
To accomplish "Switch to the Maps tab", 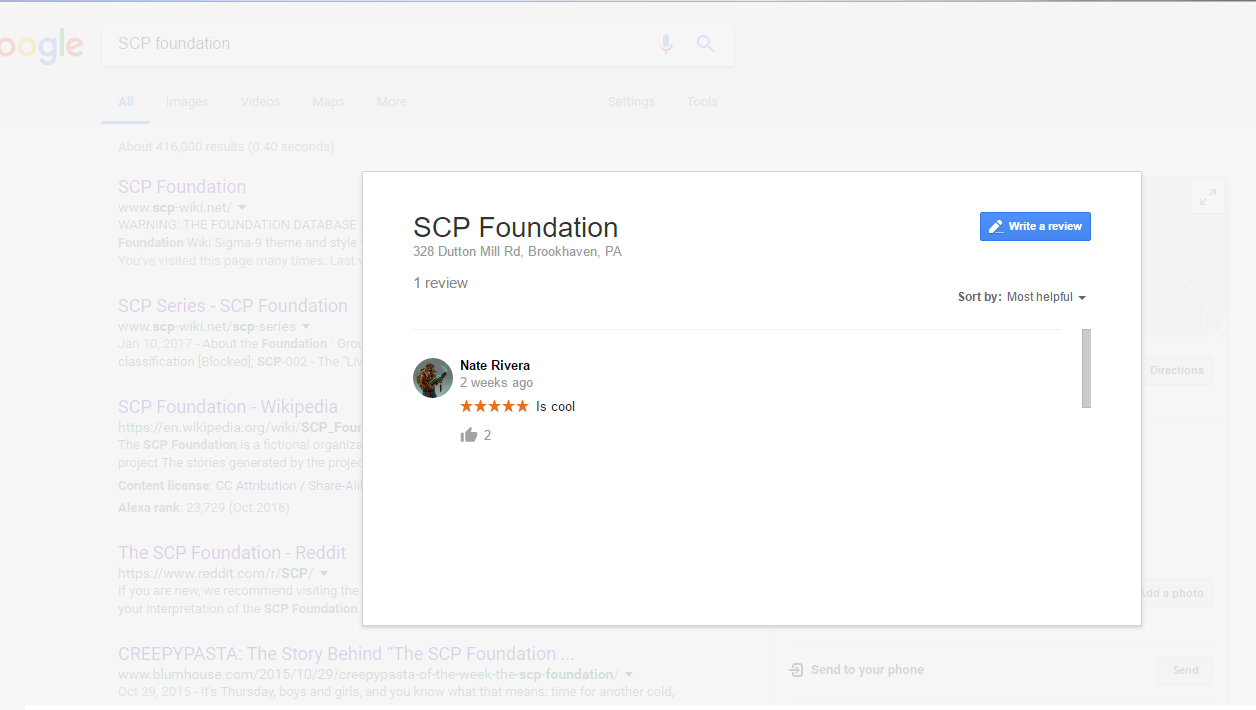I will (x=328, y=102).
